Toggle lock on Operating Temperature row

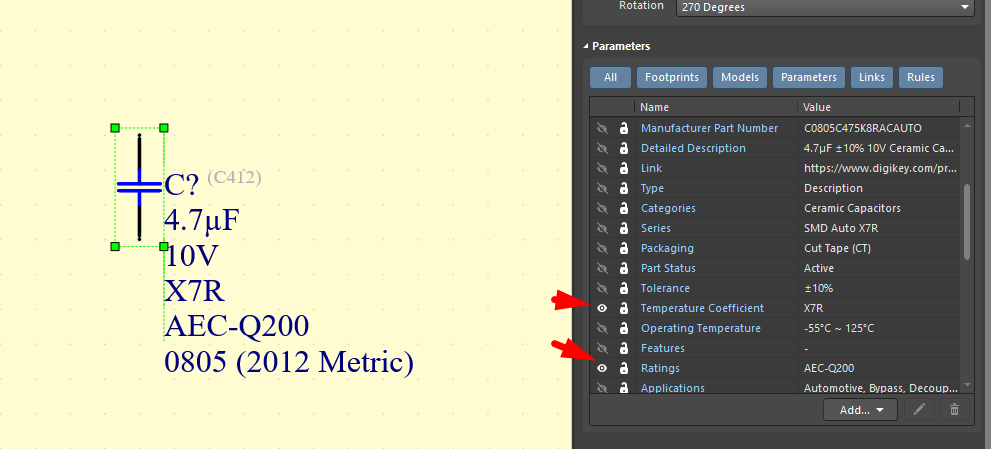[x=624, y=328]
